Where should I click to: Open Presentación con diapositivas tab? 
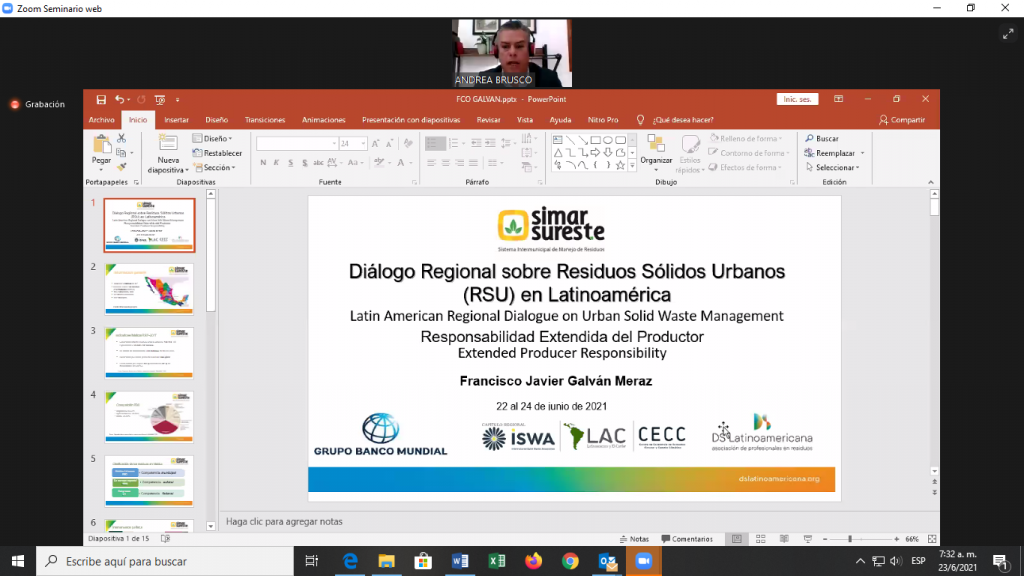[x=411, y=120]
